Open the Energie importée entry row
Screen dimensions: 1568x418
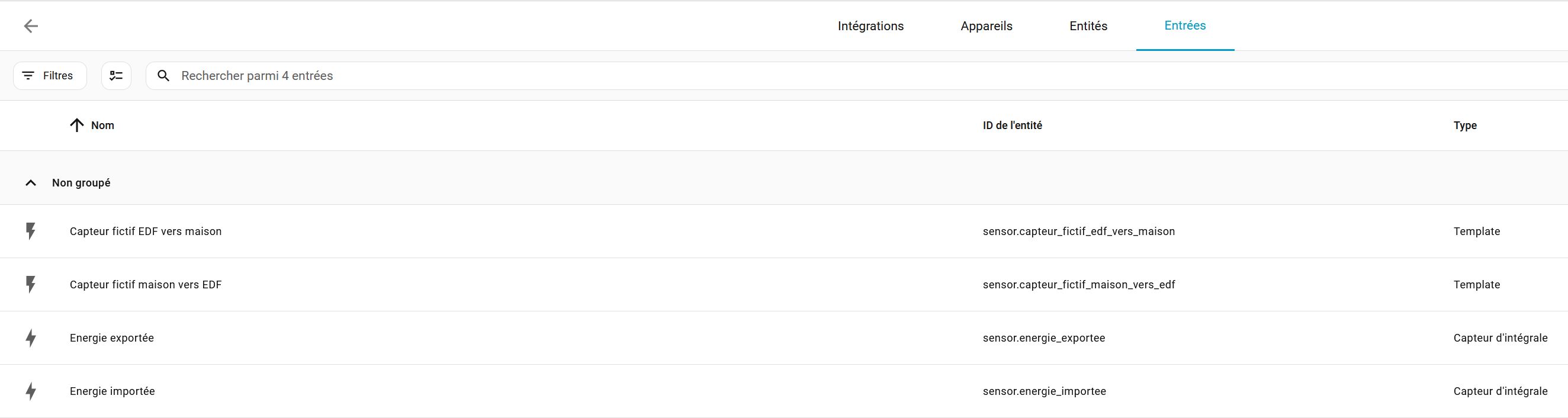point(113,391)
